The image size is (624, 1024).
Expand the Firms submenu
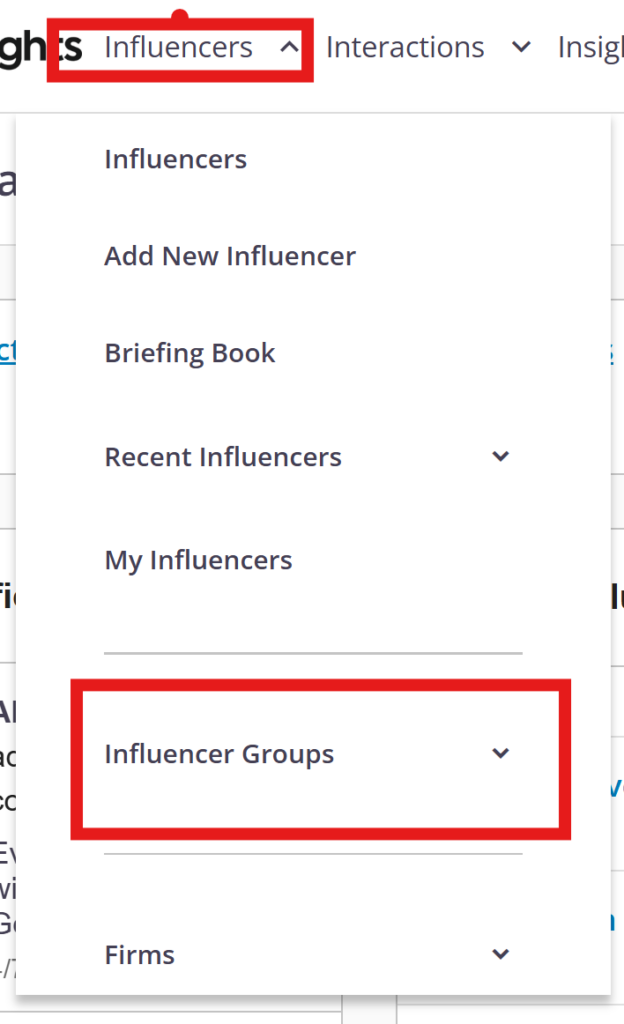coord(140,955)
